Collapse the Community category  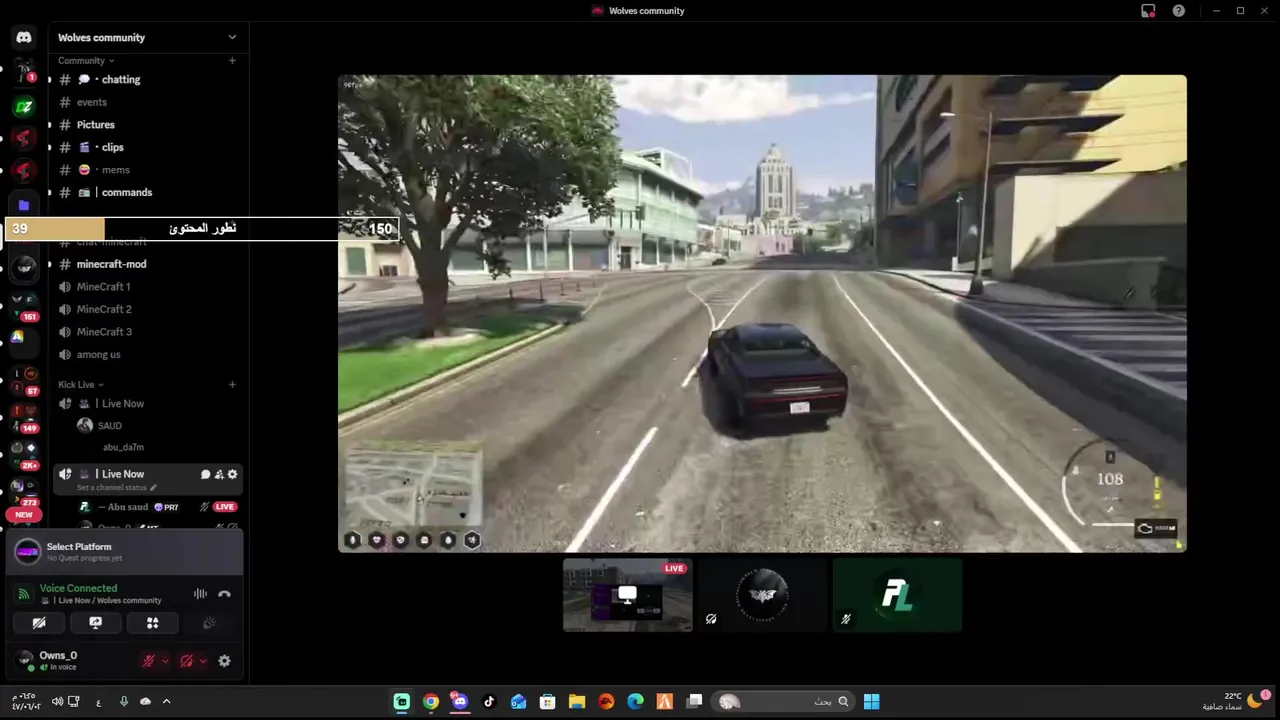85,61
